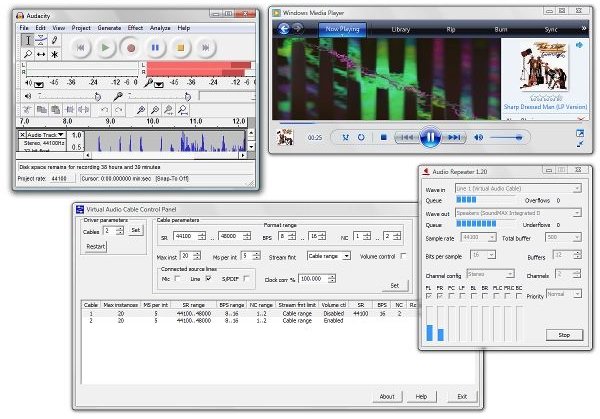Open the Audacity Effect menu
This screenshot has width=600, height=419.
point(135,28)
